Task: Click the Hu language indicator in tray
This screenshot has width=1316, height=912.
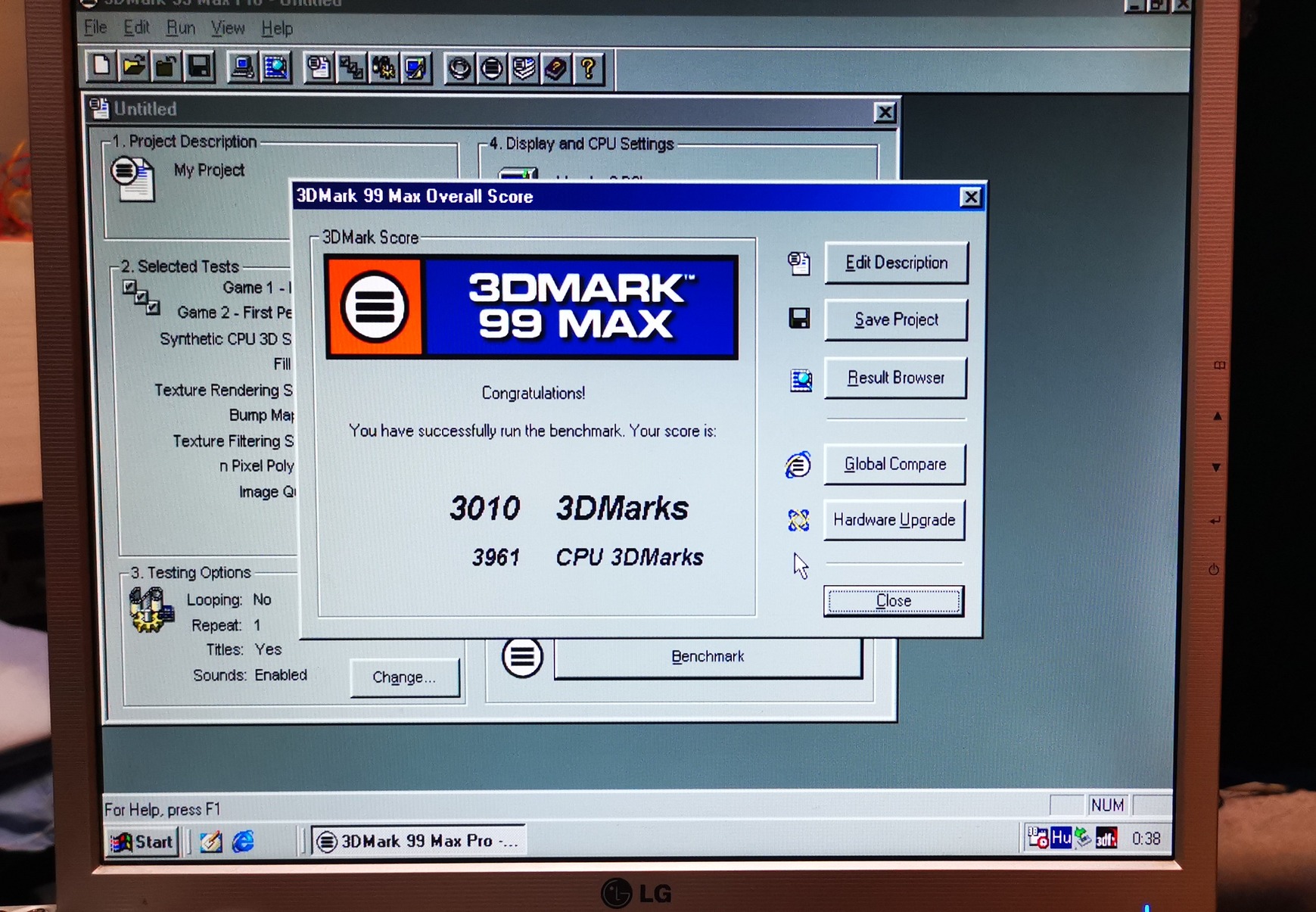Action: [x=1060, y=838]
